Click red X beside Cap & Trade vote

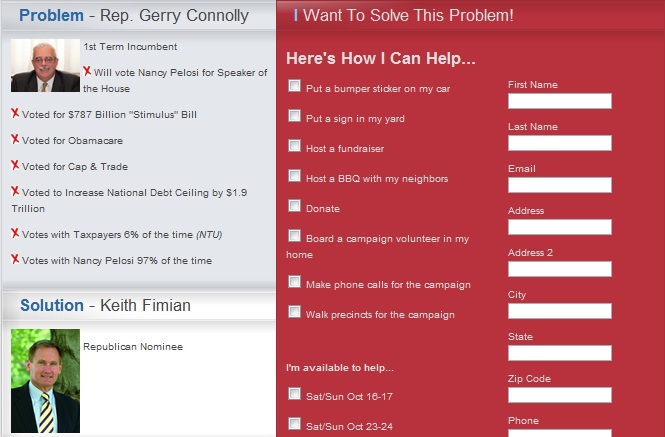coord(15,165)
